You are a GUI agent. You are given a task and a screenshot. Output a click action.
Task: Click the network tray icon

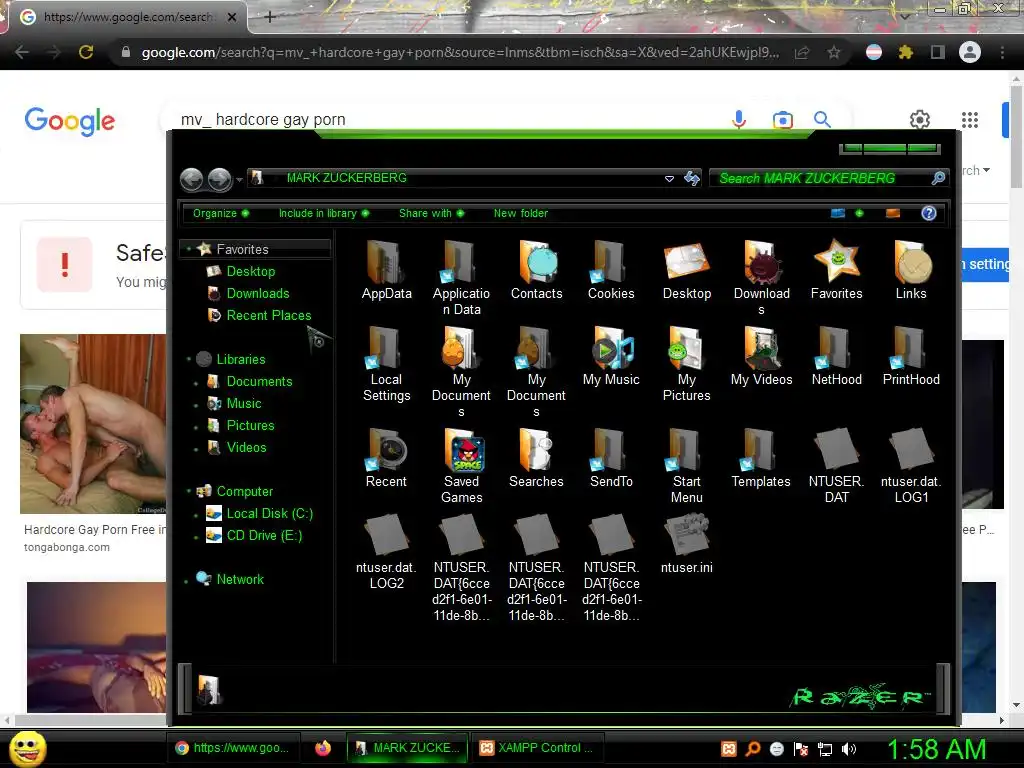pyautogui.click(x=825, y=749)
